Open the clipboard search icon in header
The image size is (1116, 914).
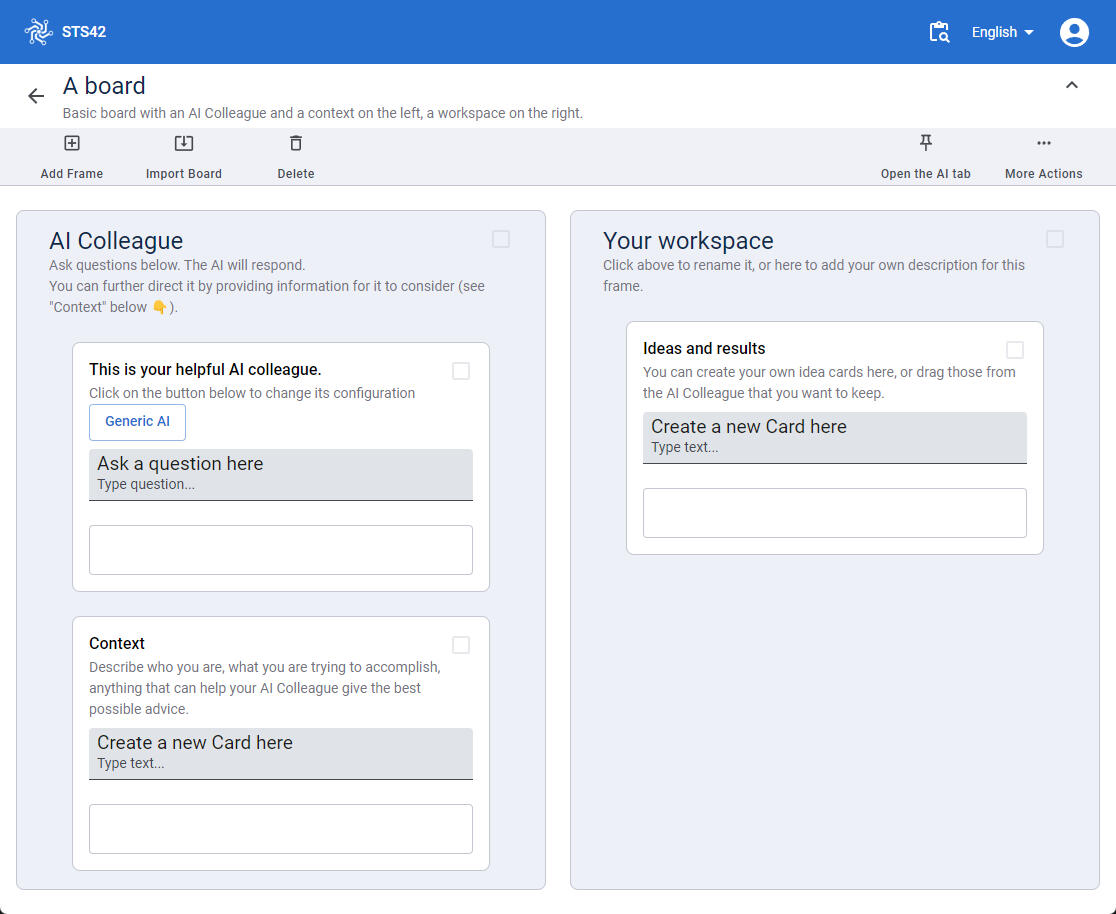939,32
